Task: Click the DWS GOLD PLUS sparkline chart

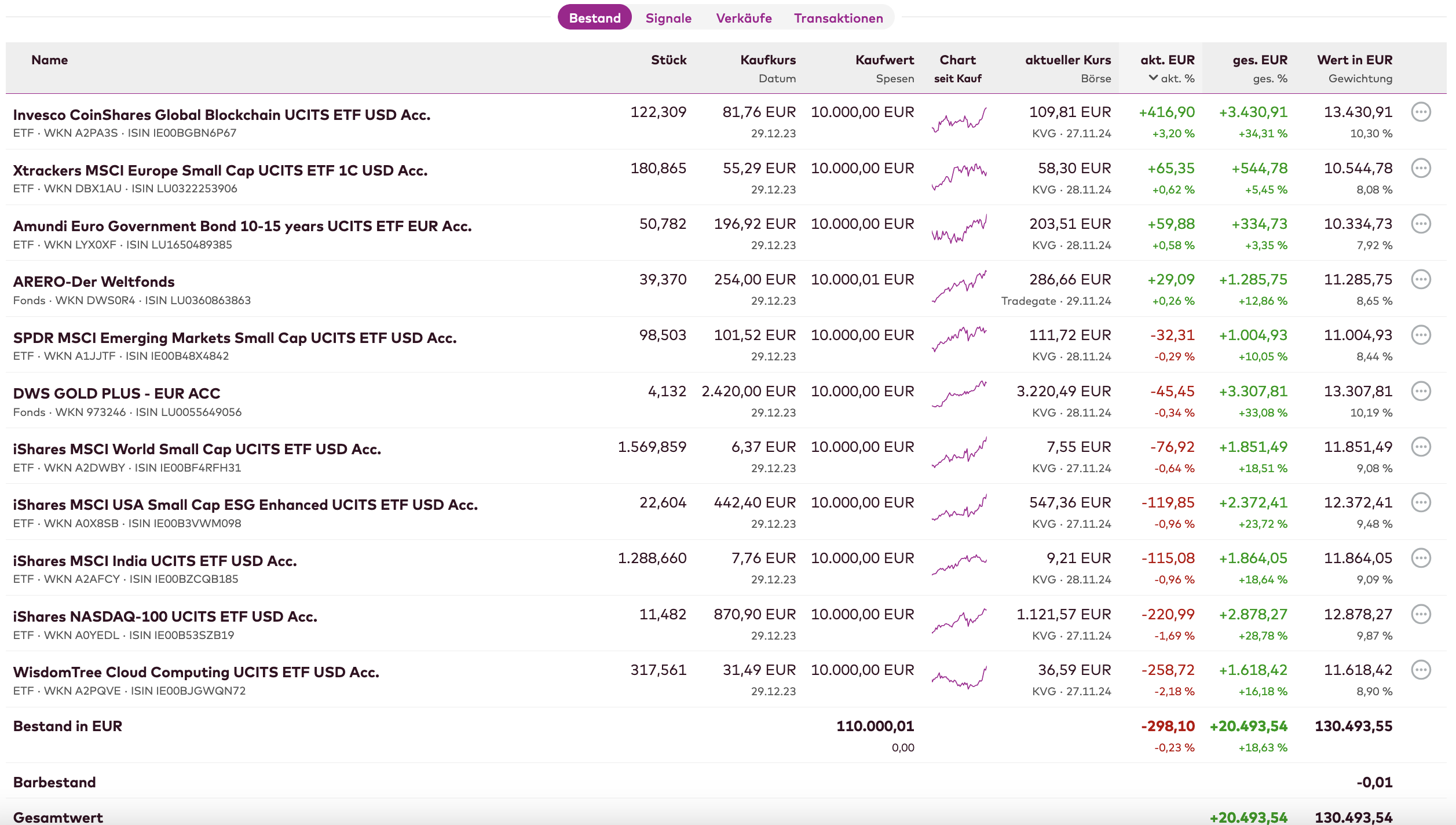Action: [959, 394]
